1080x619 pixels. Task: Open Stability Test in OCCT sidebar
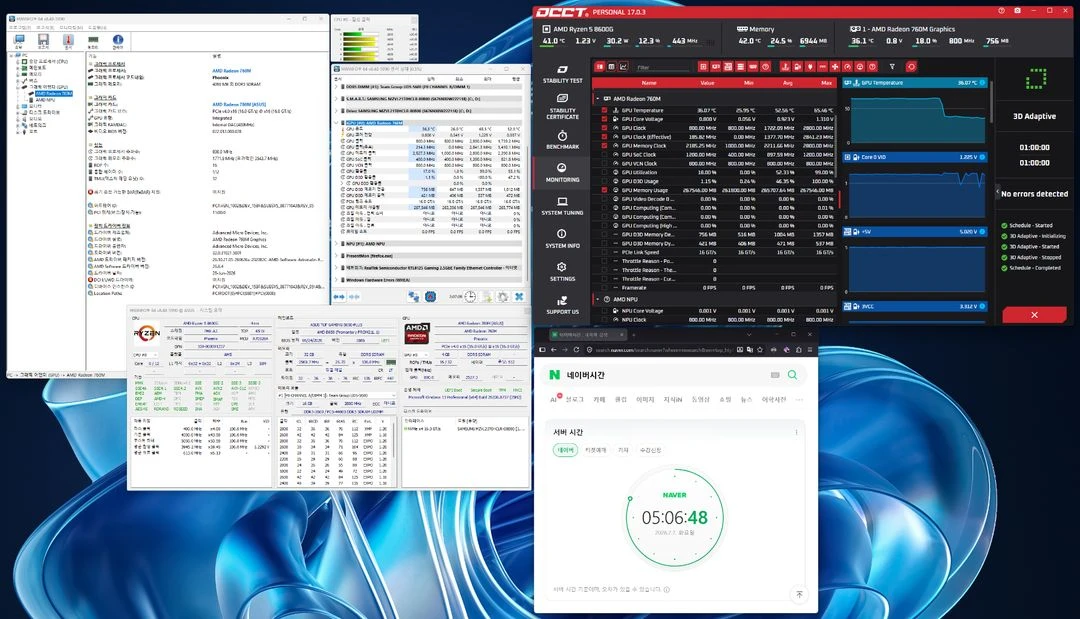point(562,74)
